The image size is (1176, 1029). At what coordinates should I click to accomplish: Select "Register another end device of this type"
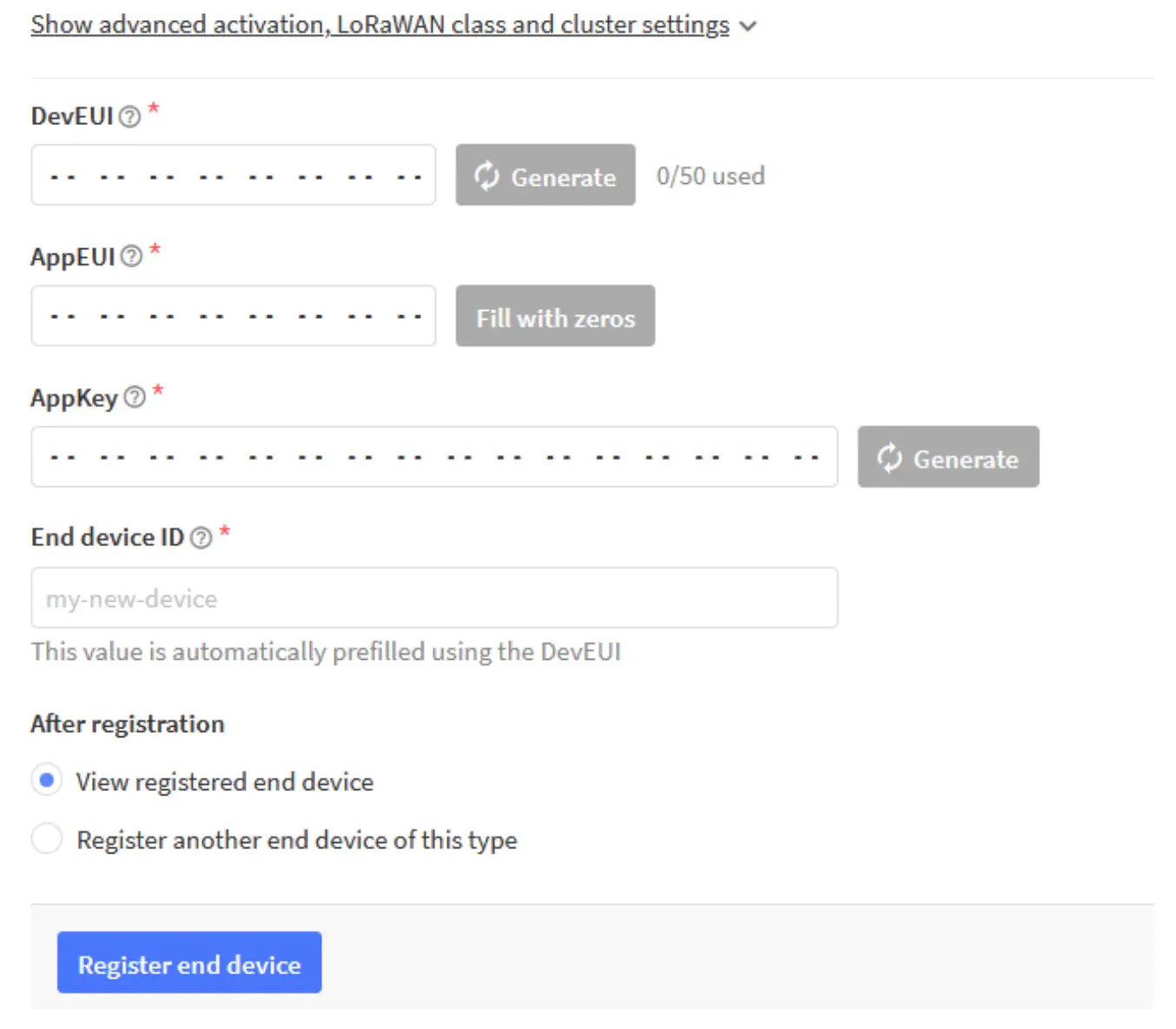(x=47, y=838)
